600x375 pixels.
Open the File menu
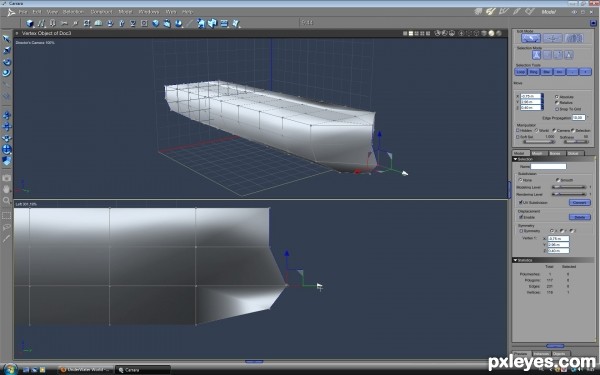pos(23,12)
